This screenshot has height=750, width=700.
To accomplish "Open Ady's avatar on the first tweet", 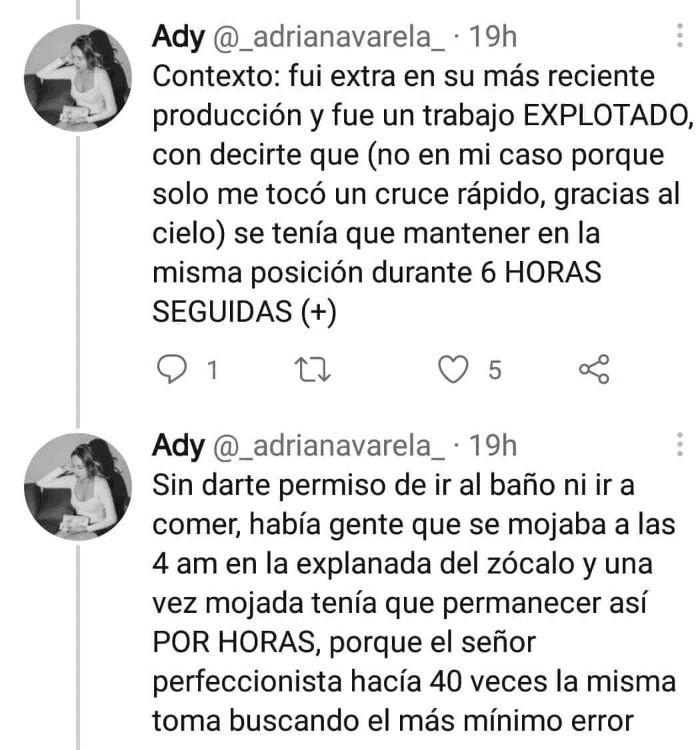I will 78,77.
